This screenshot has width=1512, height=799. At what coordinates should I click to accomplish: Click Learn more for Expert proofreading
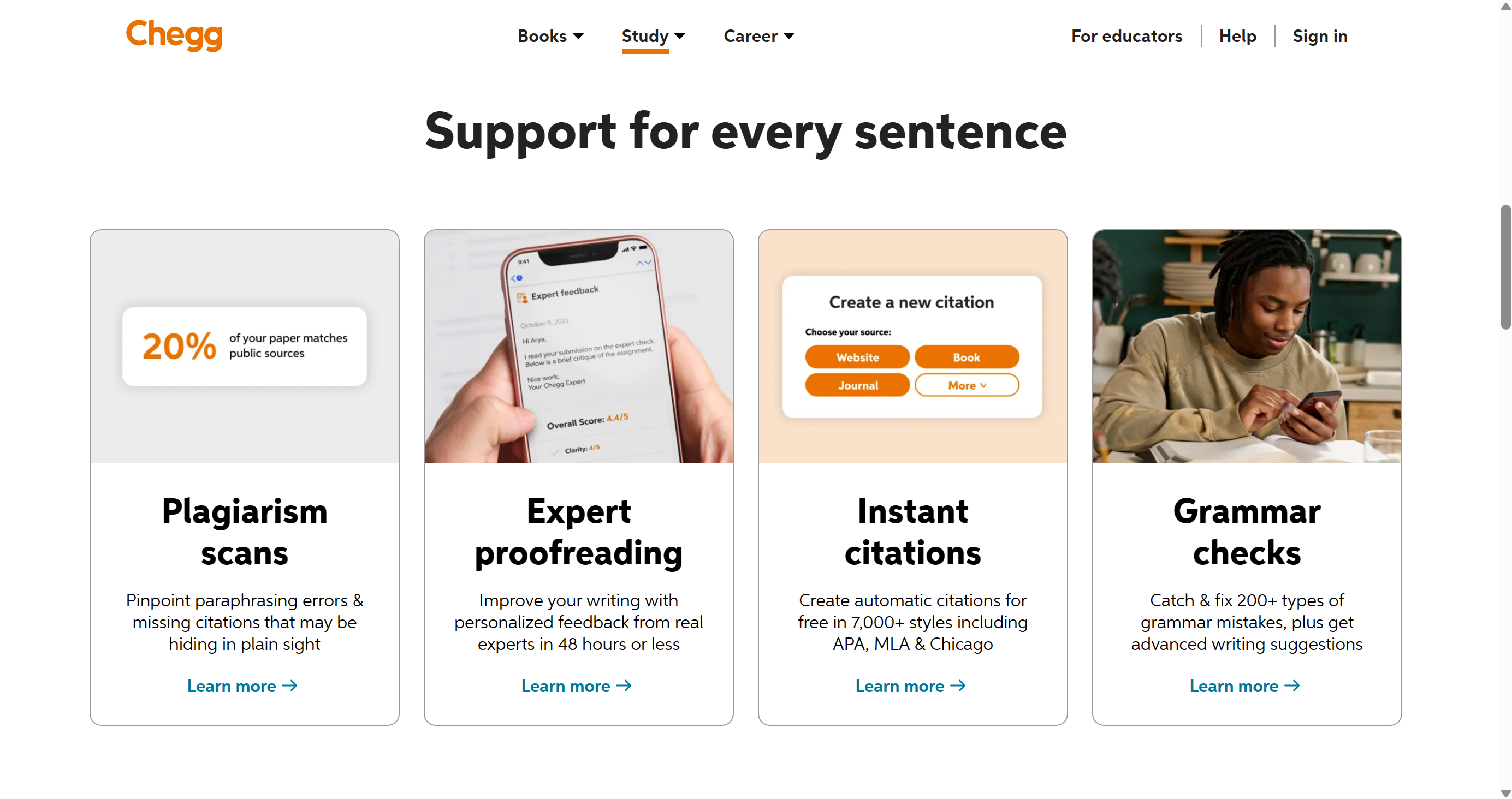point(578,686)
